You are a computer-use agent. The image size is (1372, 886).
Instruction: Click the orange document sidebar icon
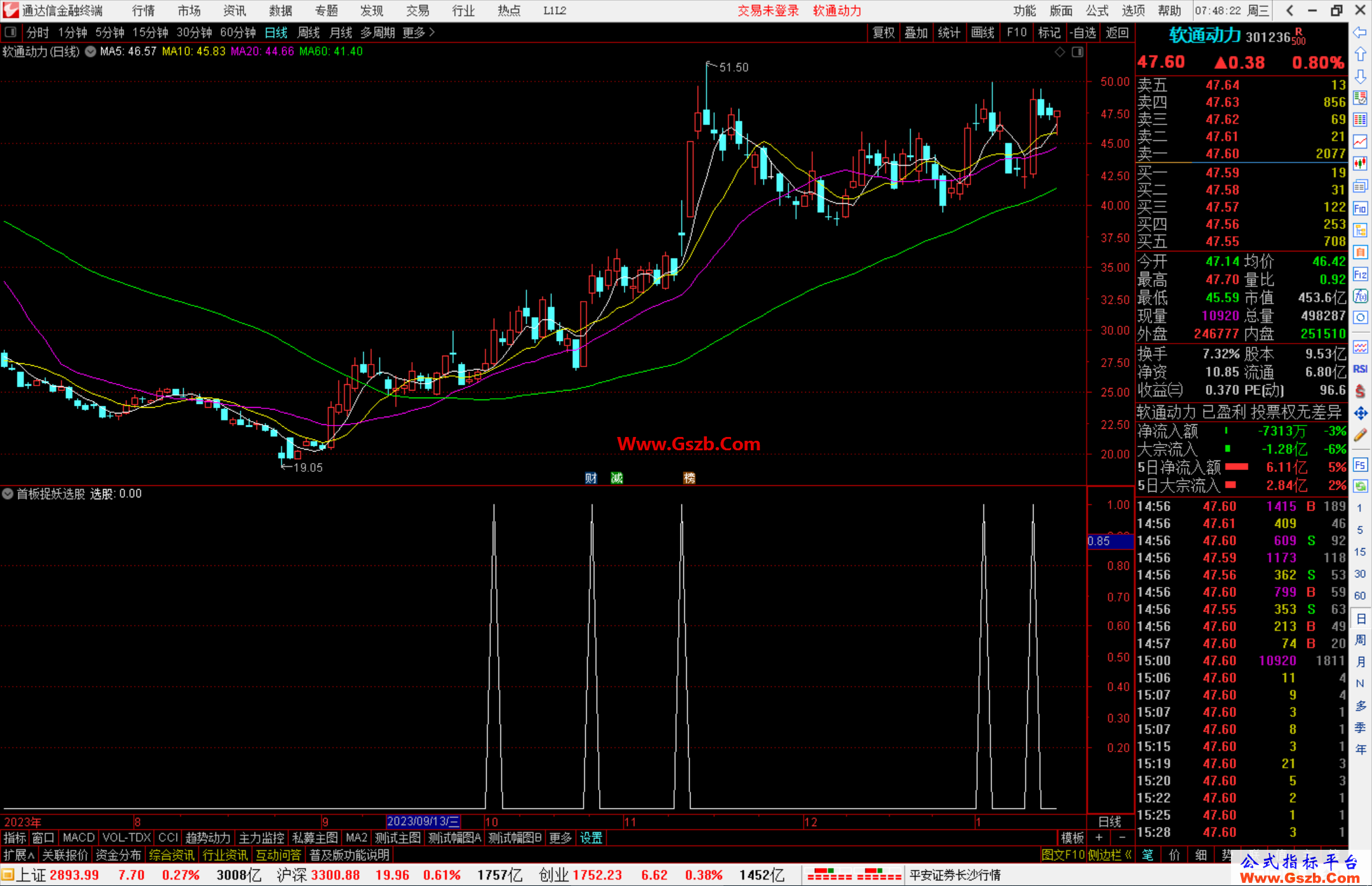point(1360,252)
